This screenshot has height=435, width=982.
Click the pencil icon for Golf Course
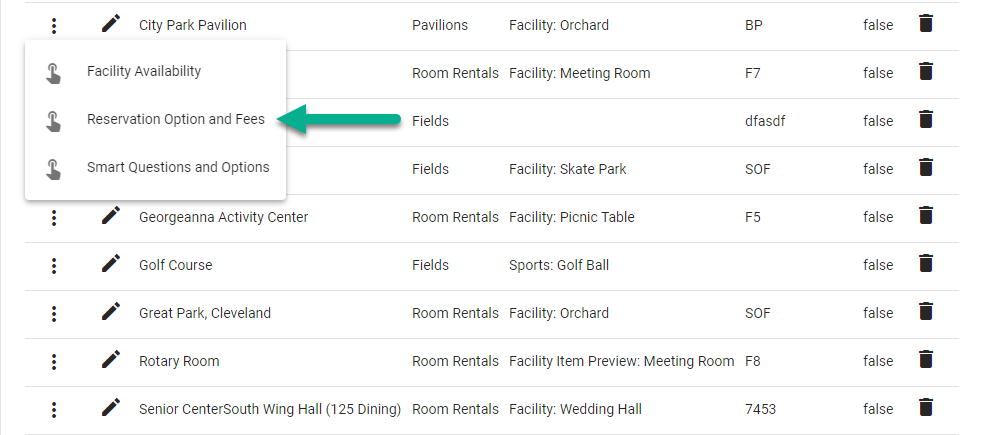point(111,264)
